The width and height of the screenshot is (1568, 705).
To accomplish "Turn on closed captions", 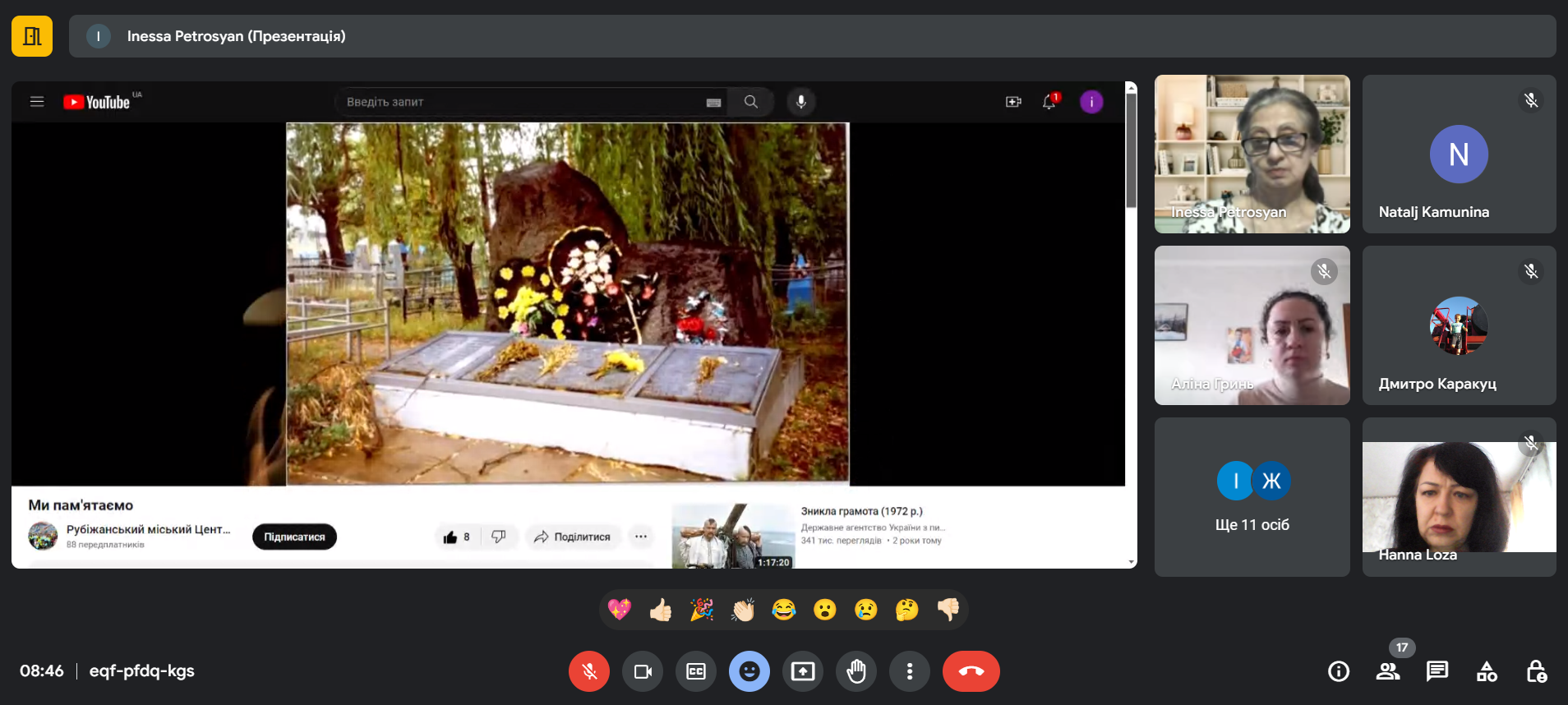I will pyautogui.click(x=696, y=671).
